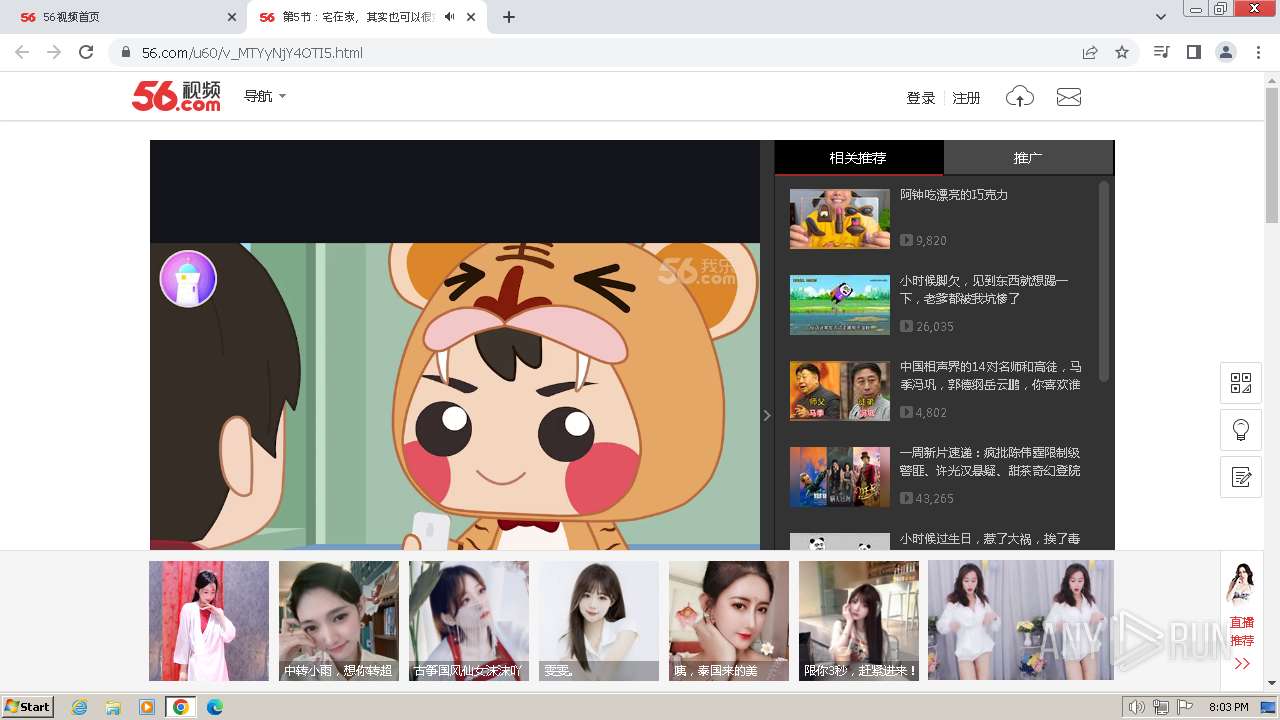Click the taskbar clock showing 8:03 PM

pos(1228,707)
